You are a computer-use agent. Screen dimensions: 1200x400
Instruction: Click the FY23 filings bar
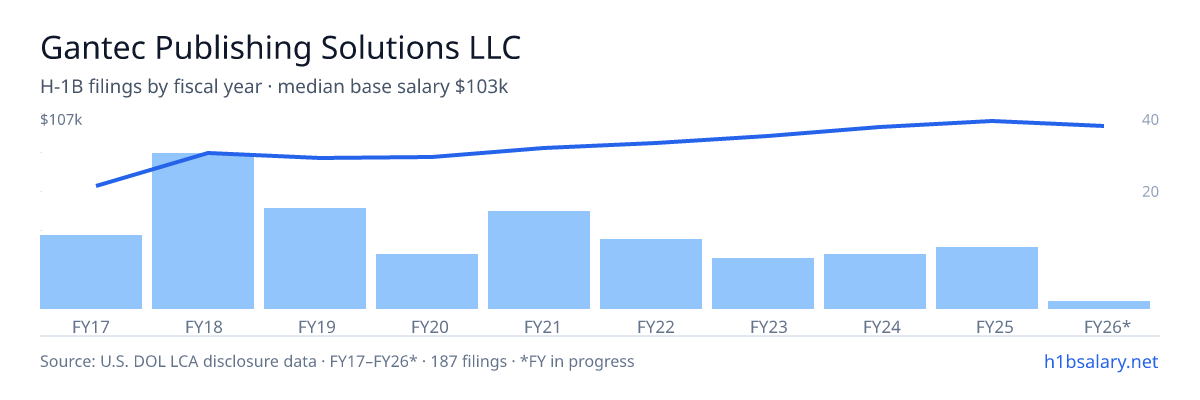coord(763,283)
